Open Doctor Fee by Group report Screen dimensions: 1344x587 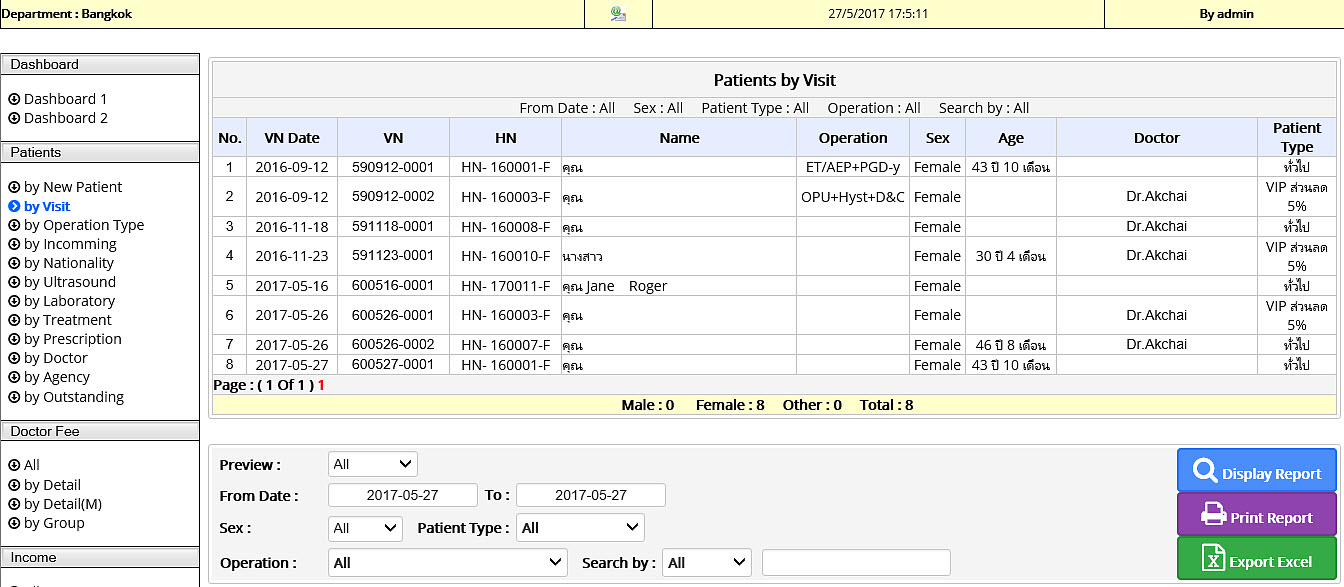[x=54, y=523]
